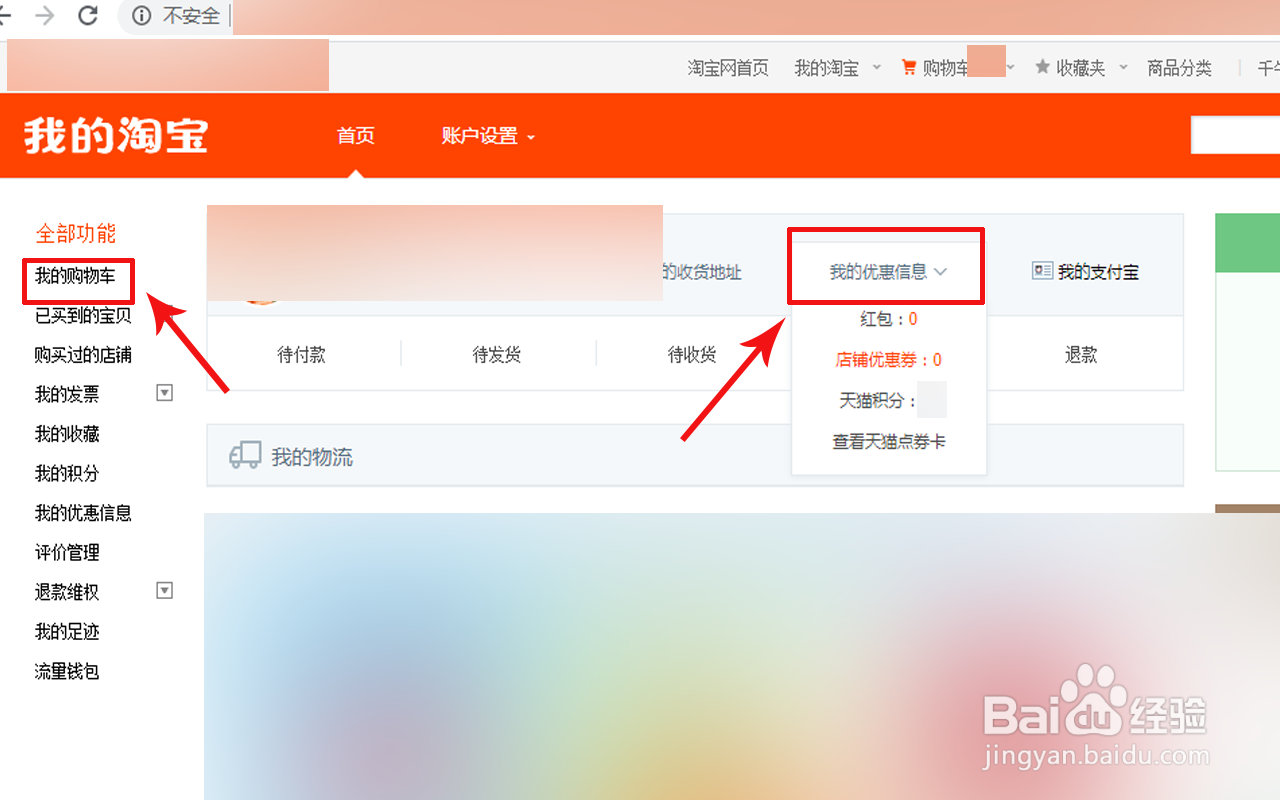Image resolution: width=1280 pixels, height=800 pixels.
Task: Click the Alipay card icon
Action: 1042,271
